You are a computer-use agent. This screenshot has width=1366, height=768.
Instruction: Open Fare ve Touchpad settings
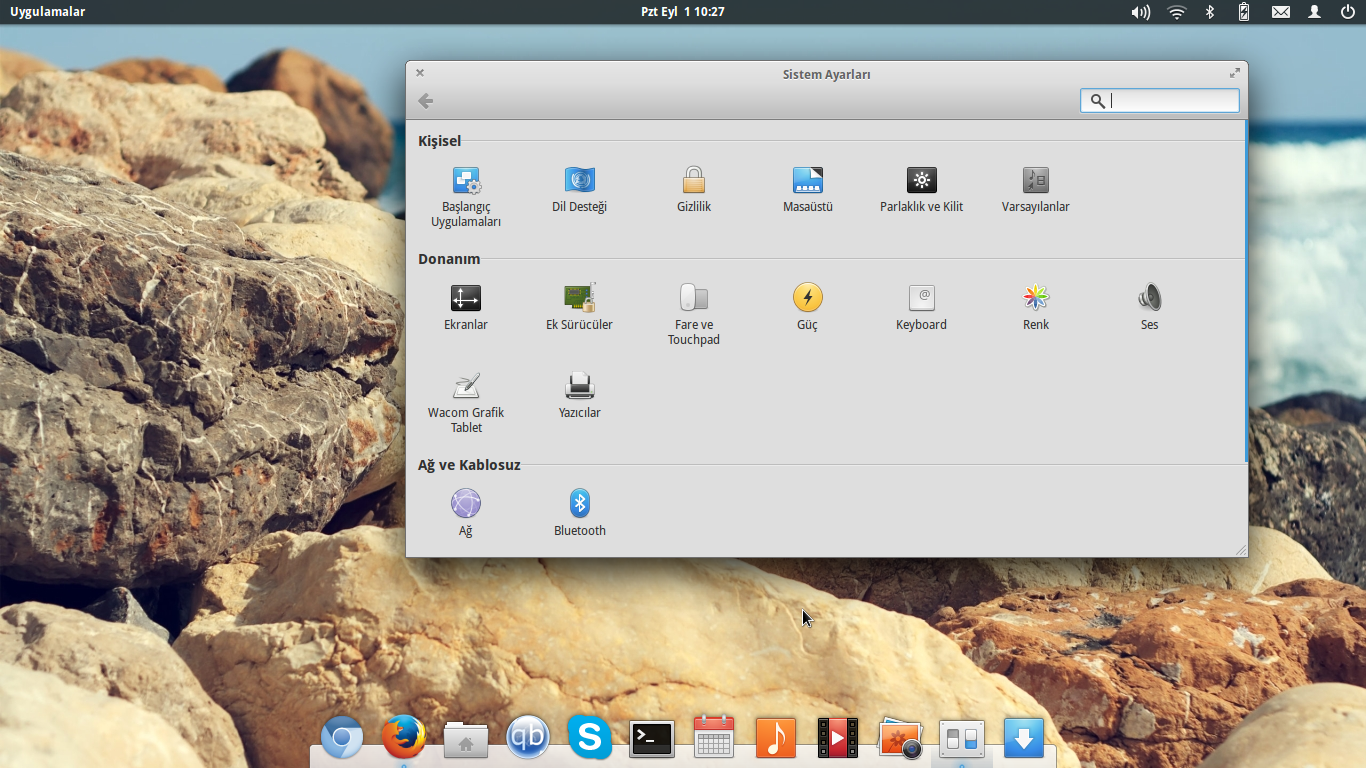coord(694,315)
